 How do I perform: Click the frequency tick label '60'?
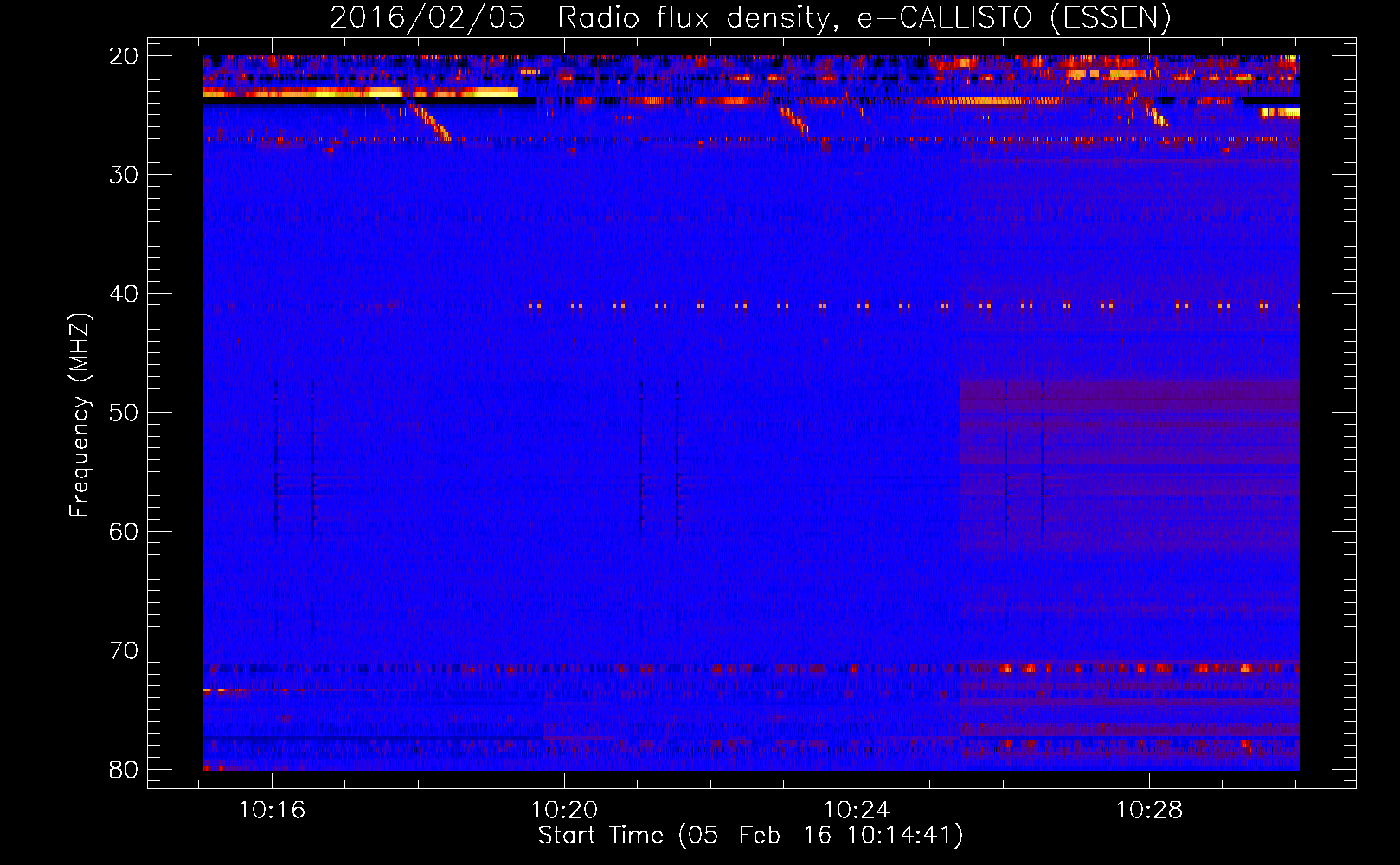pyautogui.click(x=124, y=532)
